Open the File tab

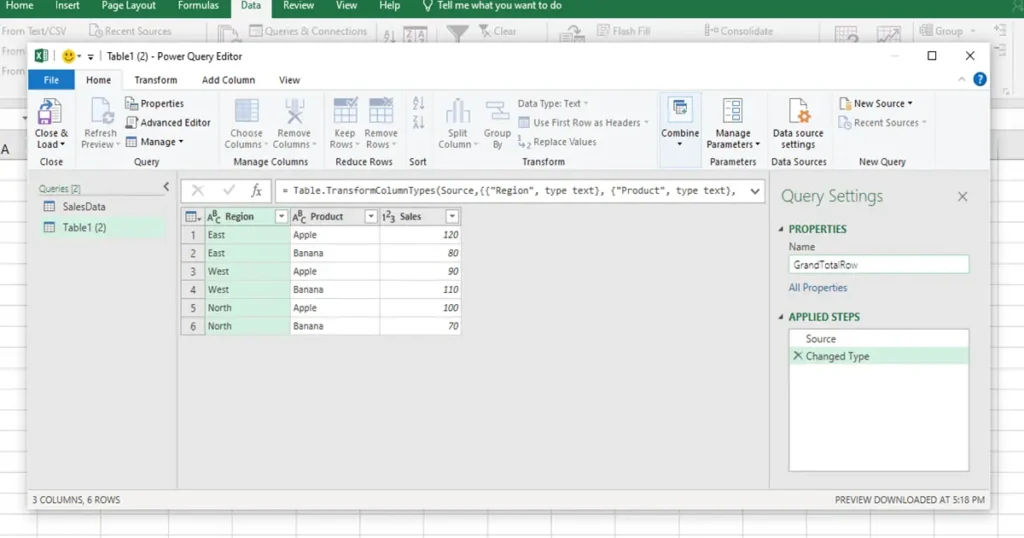point(51,80)
